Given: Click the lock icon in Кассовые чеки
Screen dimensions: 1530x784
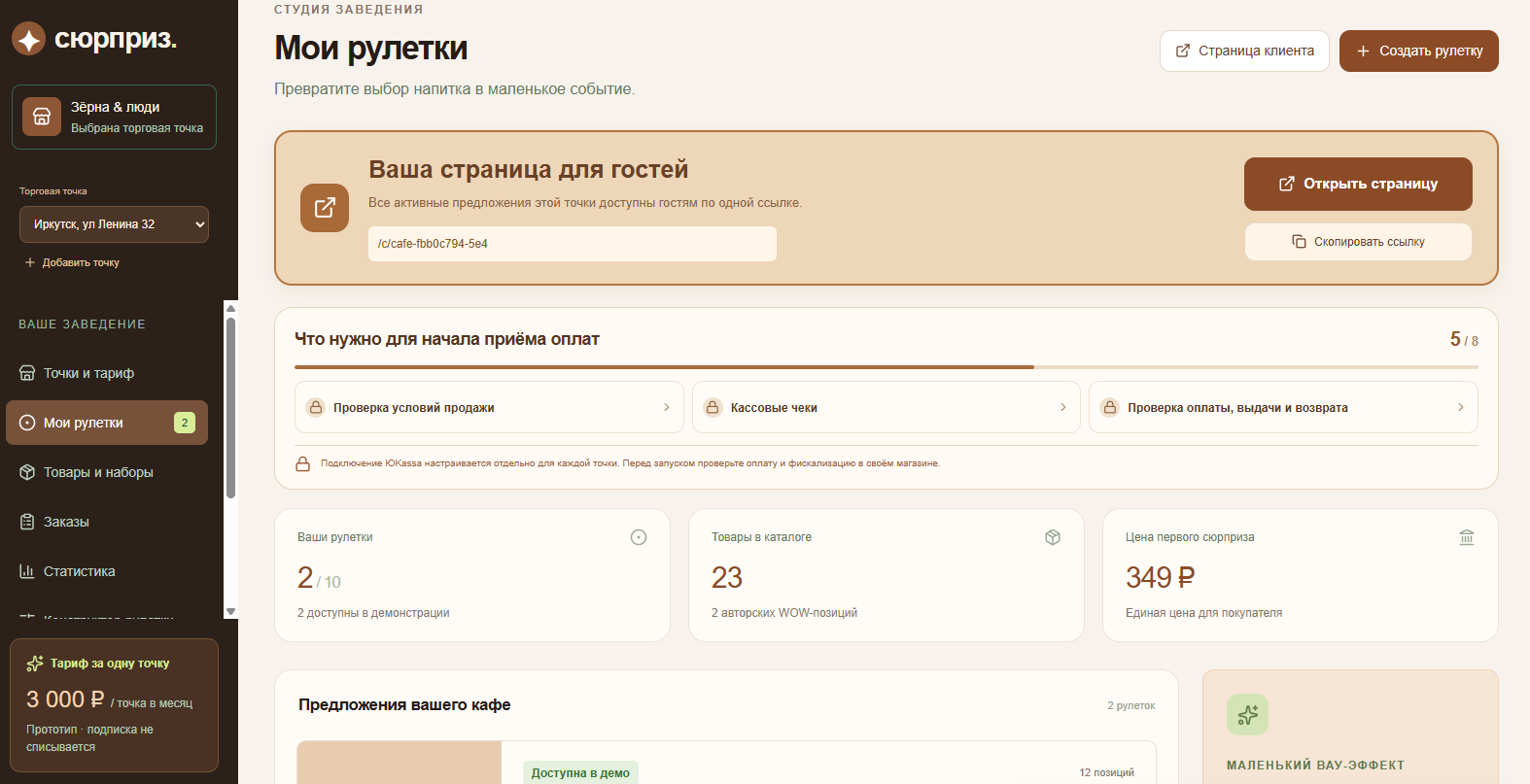Looking at the screenshot, I should point(713,407).
